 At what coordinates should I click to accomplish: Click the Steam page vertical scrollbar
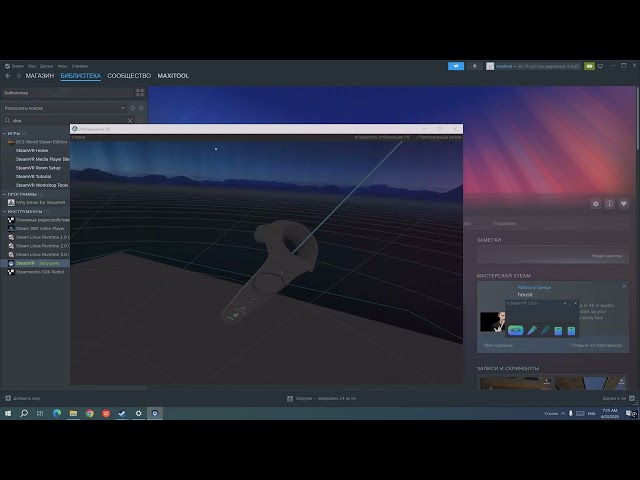[637, 118]
